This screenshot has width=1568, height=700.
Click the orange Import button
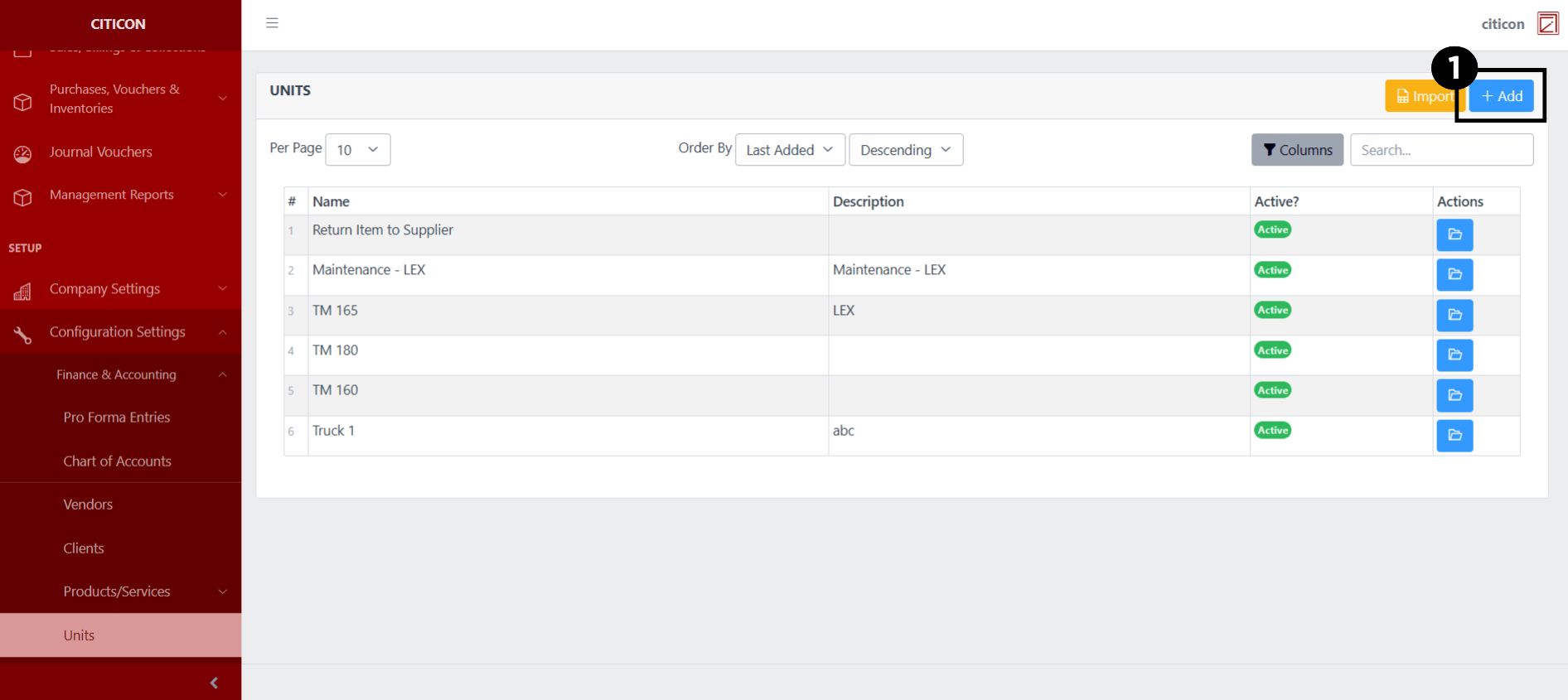[1422, 96]
